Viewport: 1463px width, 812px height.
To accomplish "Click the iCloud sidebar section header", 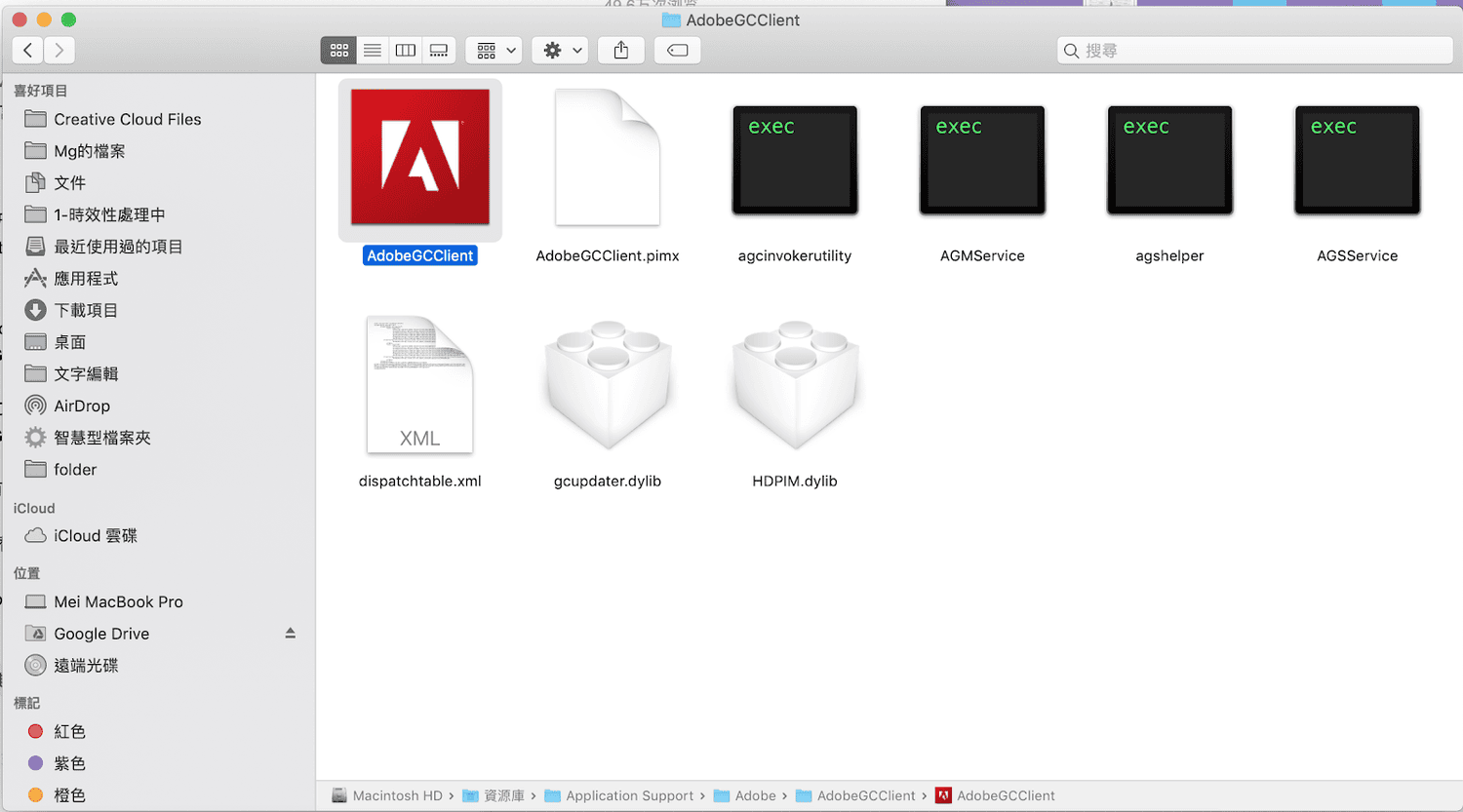I will tap(34, 508).
